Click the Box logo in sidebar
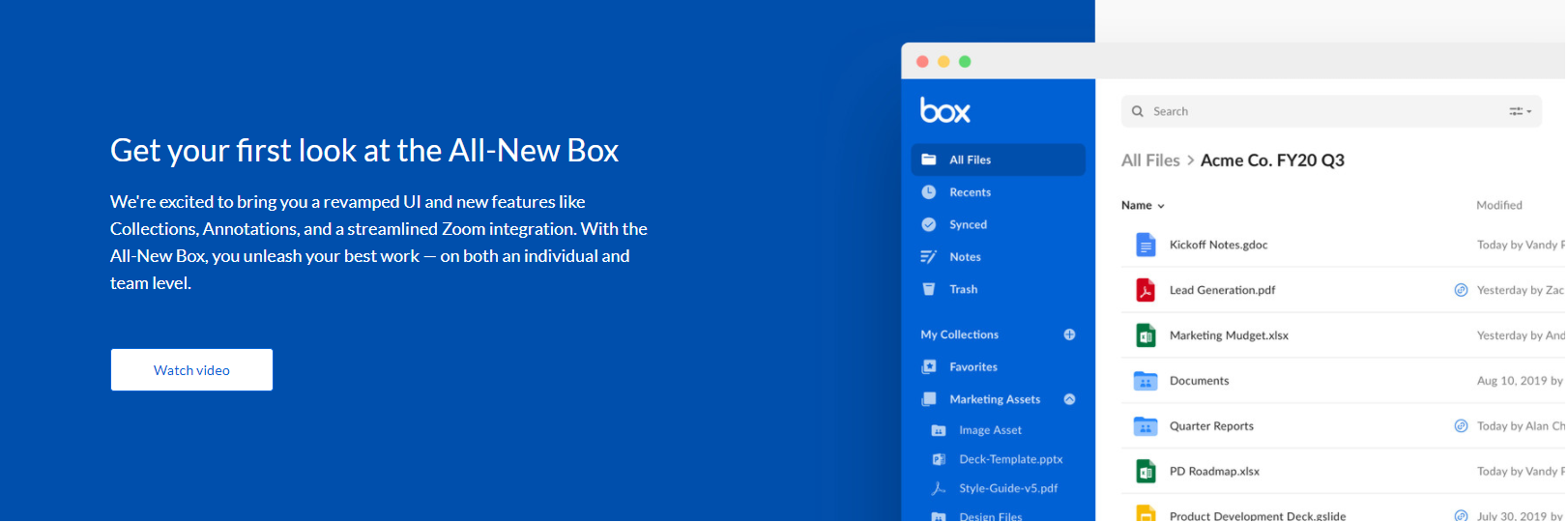 pos(944,110)
